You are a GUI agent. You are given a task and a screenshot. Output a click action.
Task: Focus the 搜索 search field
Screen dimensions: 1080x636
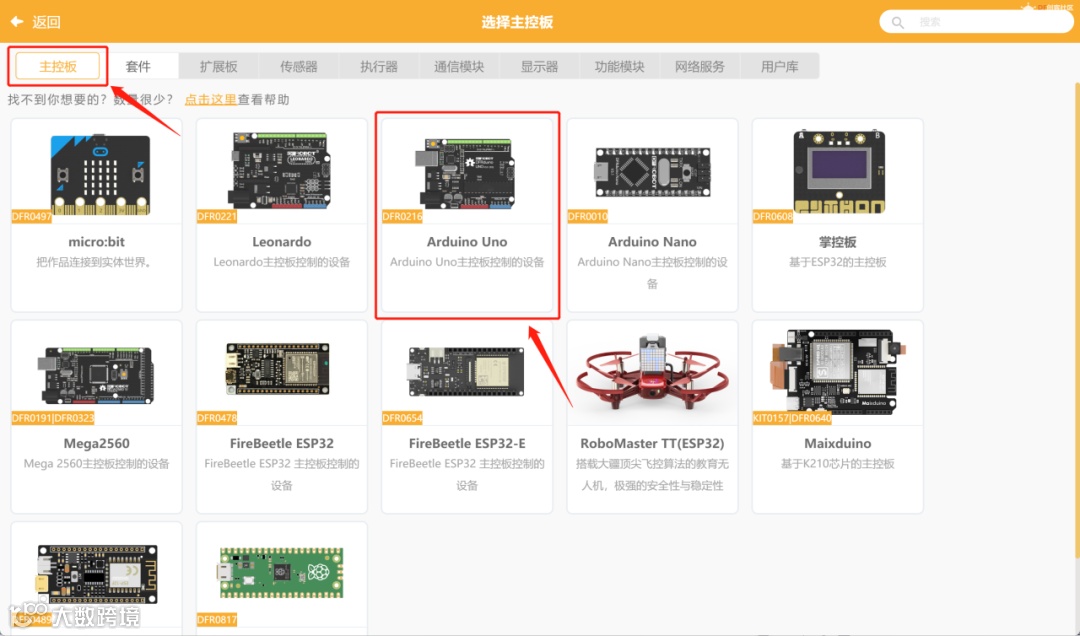click(976, 22)
